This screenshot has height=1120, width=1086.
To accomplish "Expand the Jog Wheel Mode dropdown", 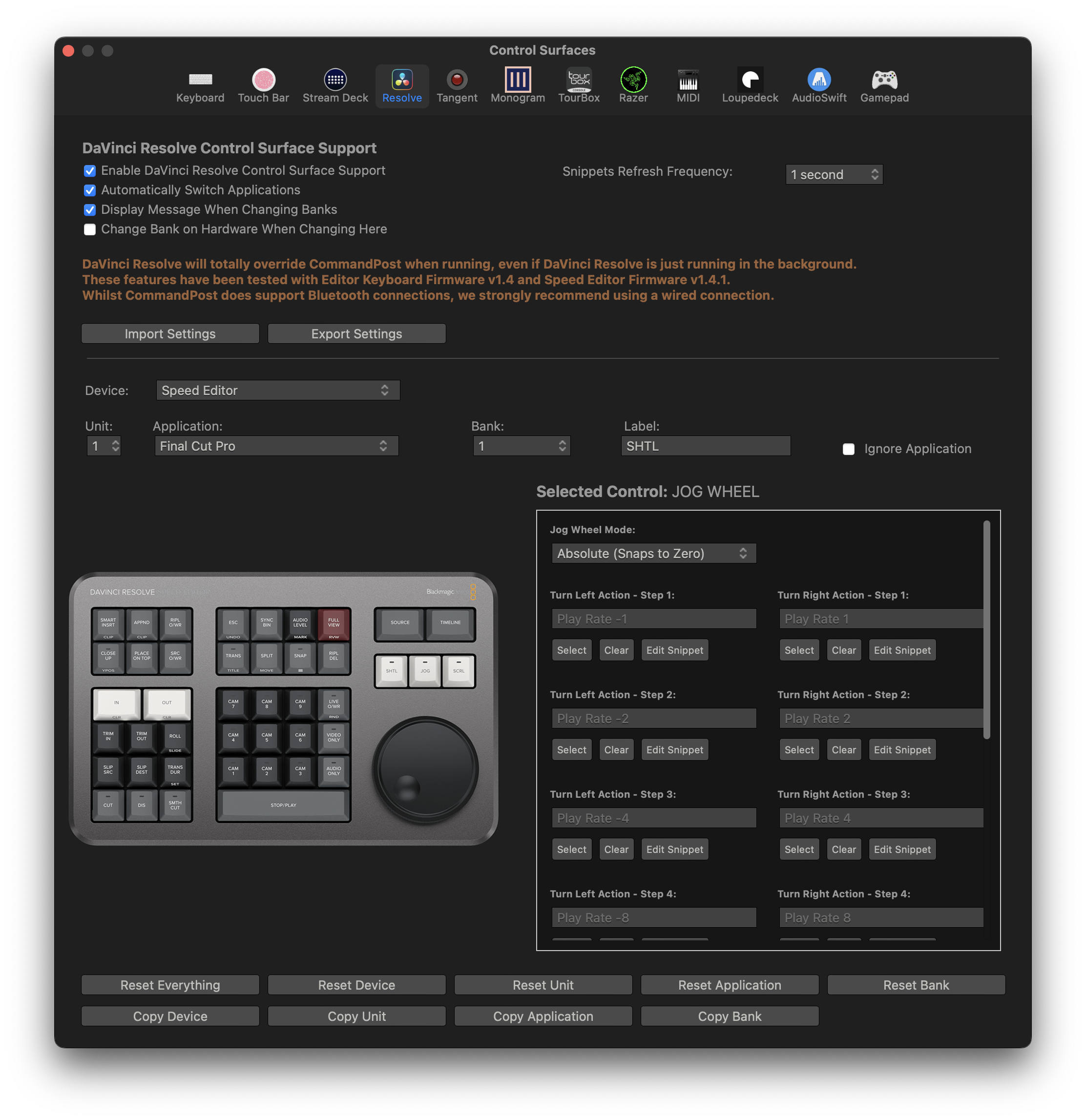I will [650, 553].
